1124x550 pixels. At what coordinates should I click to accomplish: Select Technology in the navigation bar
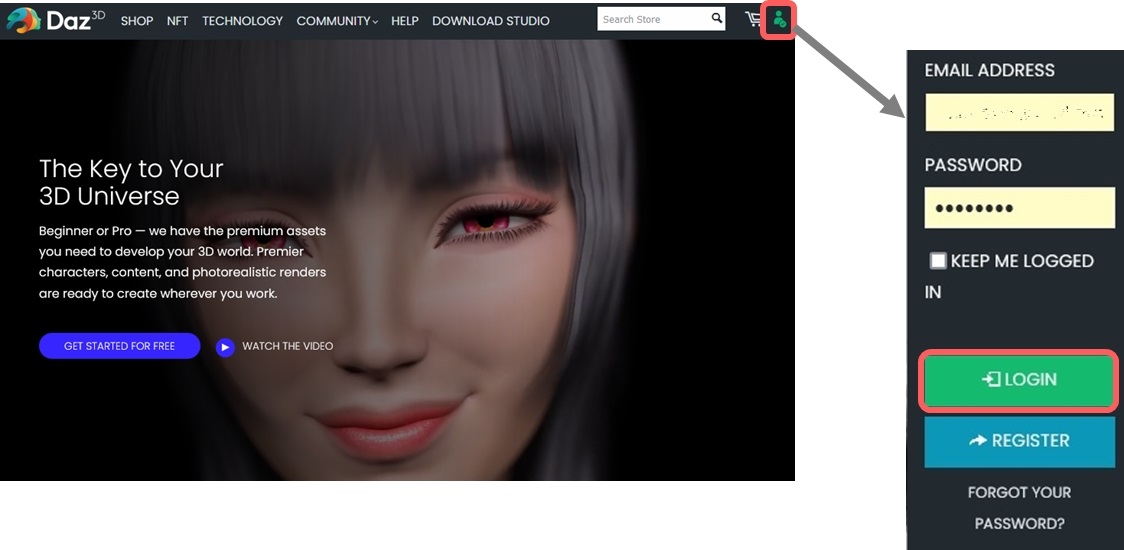tap(242, 21)
